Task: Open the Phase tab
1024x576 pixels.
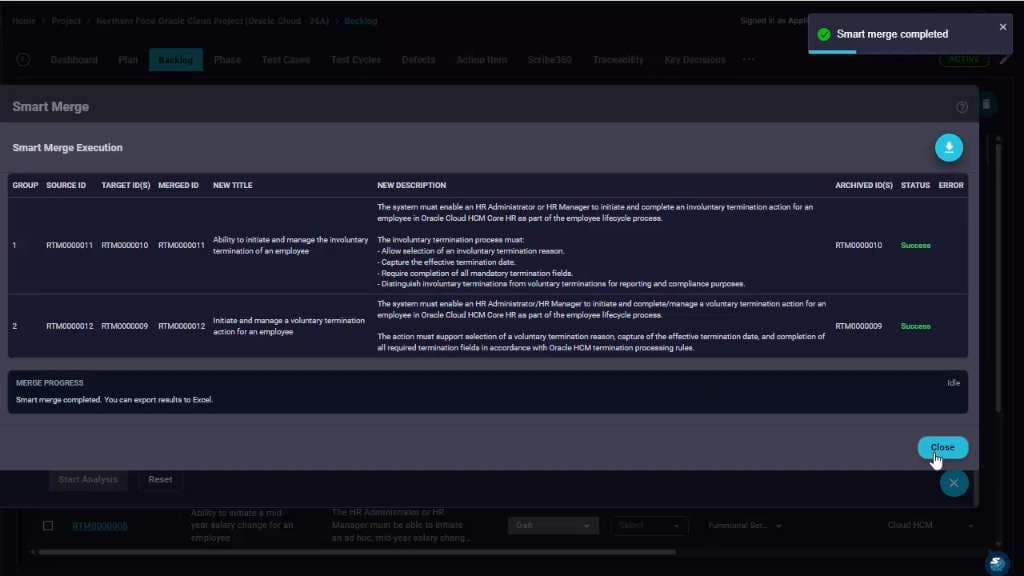Action: point(227,59)
